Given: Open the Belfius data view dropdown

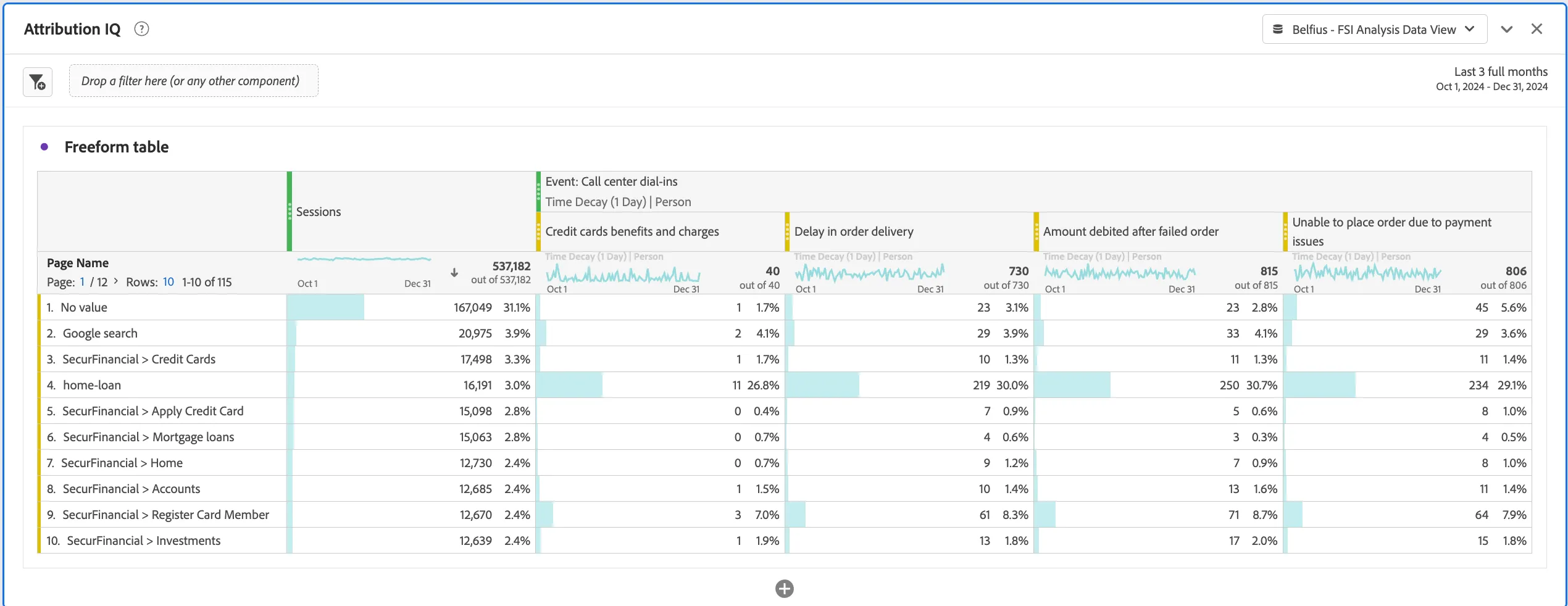Looking at the screenshot, I should [x=1375, y=30].
